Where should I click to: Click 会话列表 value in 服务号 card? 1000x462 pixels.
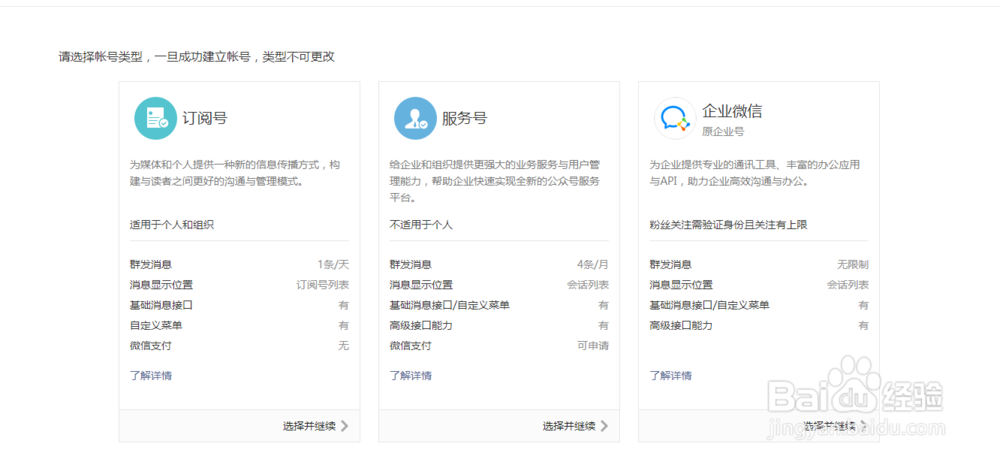point(588,285)
